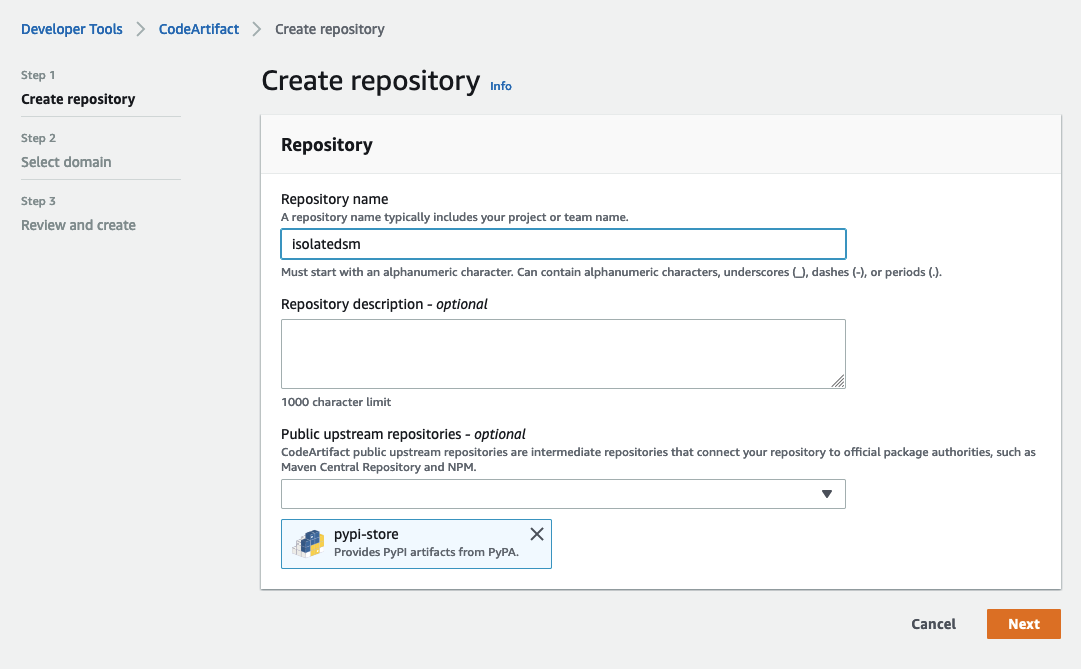Image resolution: width=1081 pixels, height=669 pixels.
Task: Remove the pypi-store upstream repository
Action: pyautogui.click(x=536, y=534)
